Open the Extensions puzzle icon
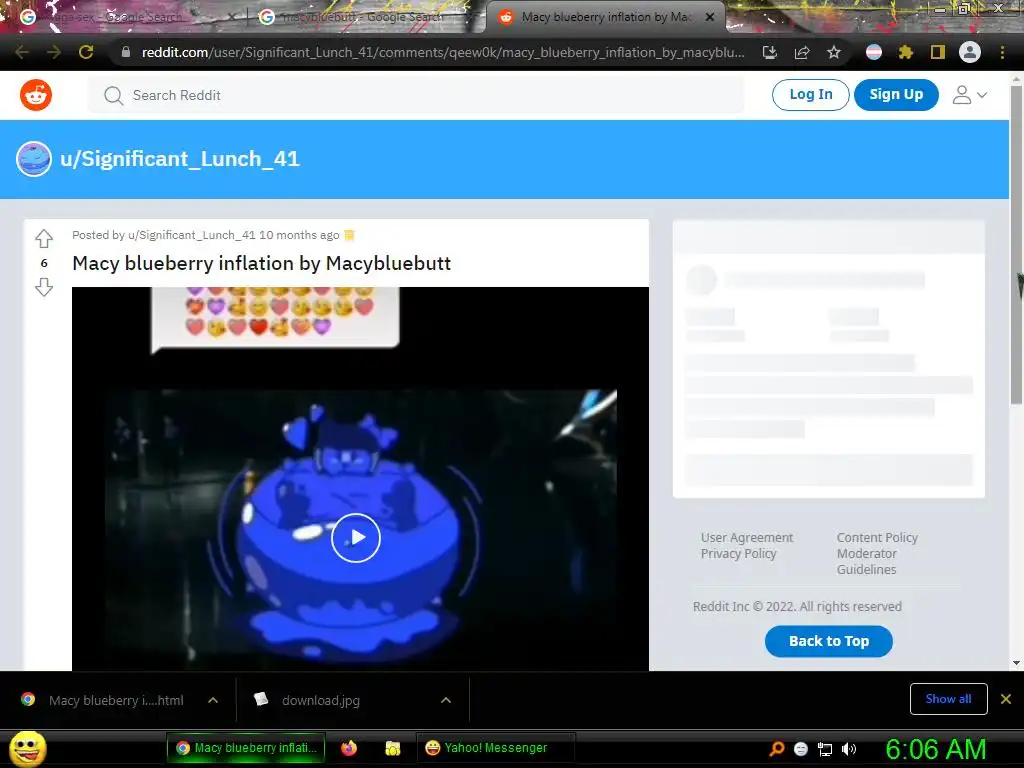 [906, 52]
